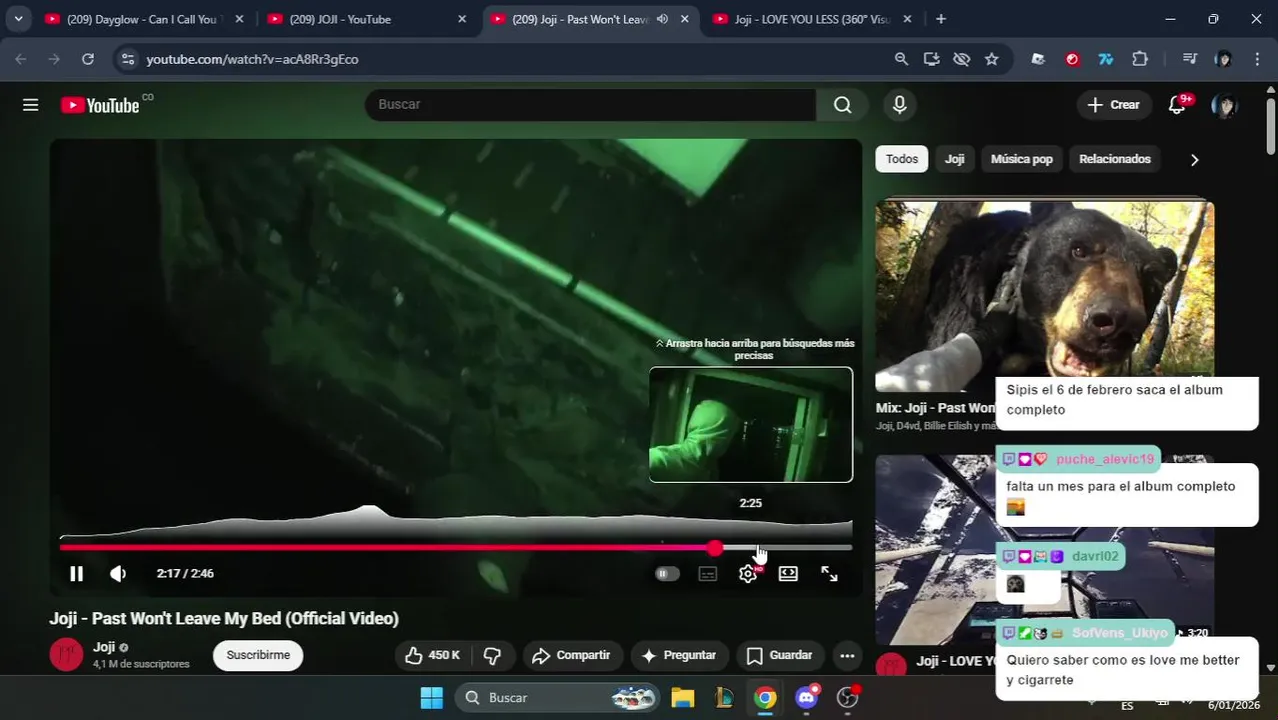This screenshot has width=1278, height=720.
Task: Click the search magnifier button
Action: point(843,105)
